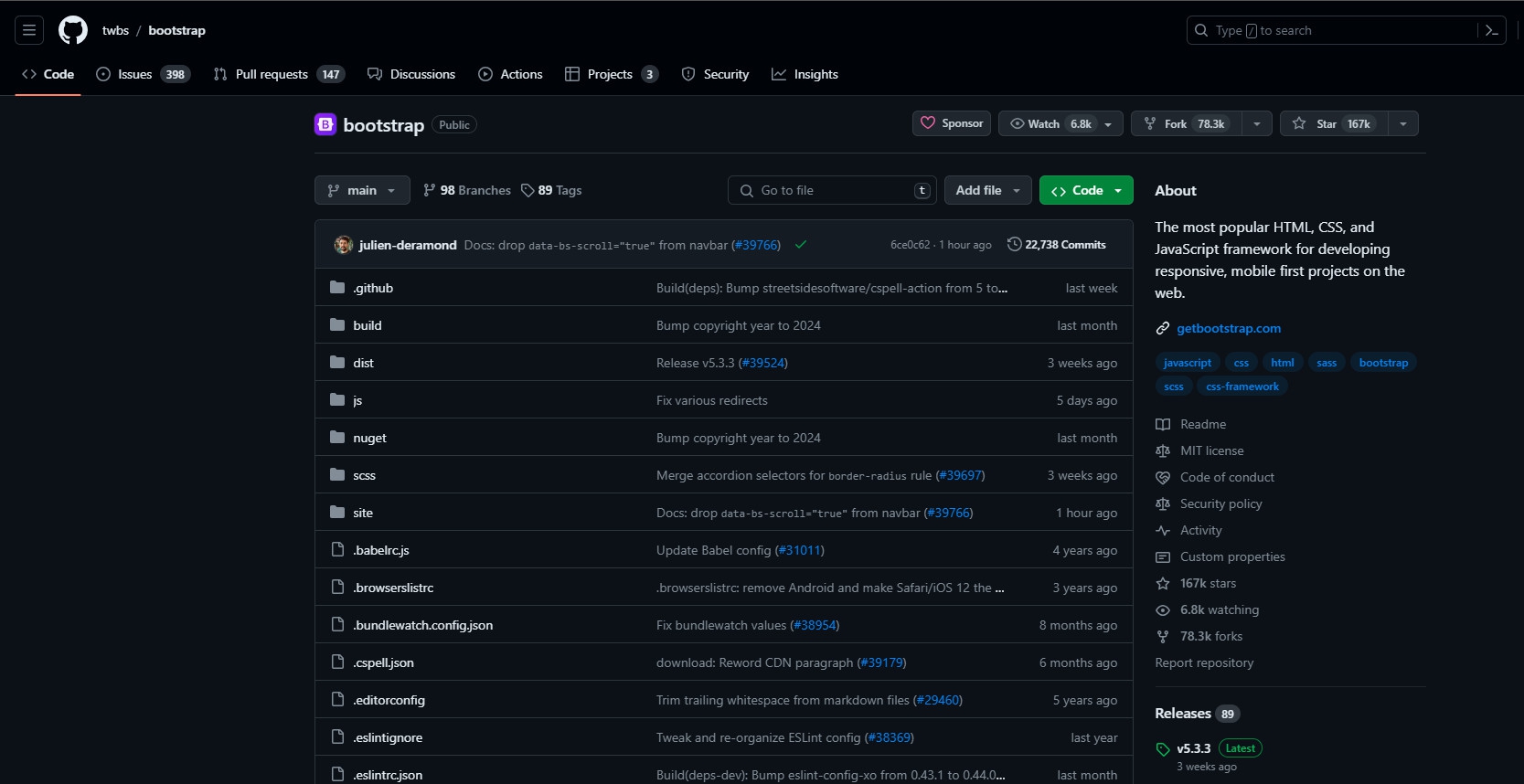Sponsor the bootstrap project
This screenshot has width=1524, height=784.
(x=952, y=123)
